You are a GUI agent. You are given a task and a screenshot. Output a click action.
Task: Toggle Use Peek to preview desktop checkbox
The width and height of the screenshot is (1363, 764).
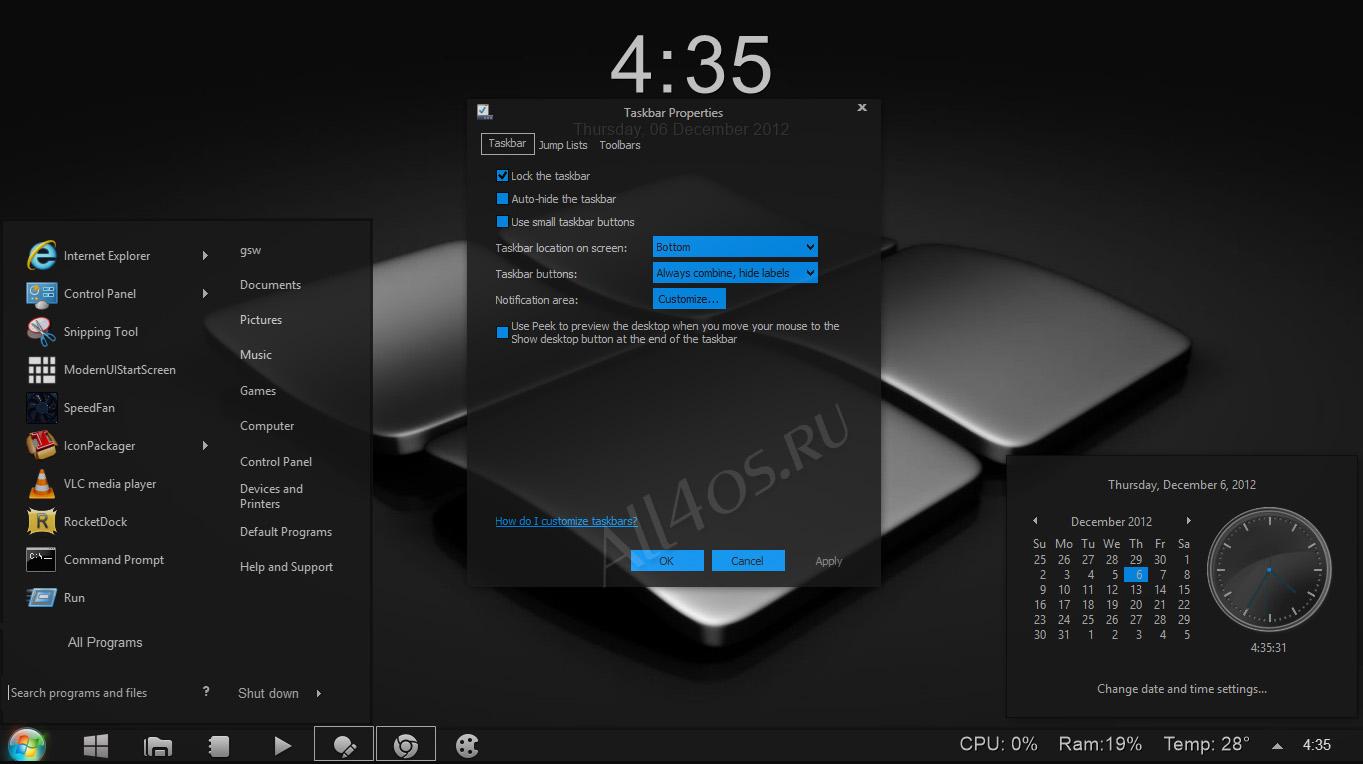pyautogui.click(x=503, y=333)
